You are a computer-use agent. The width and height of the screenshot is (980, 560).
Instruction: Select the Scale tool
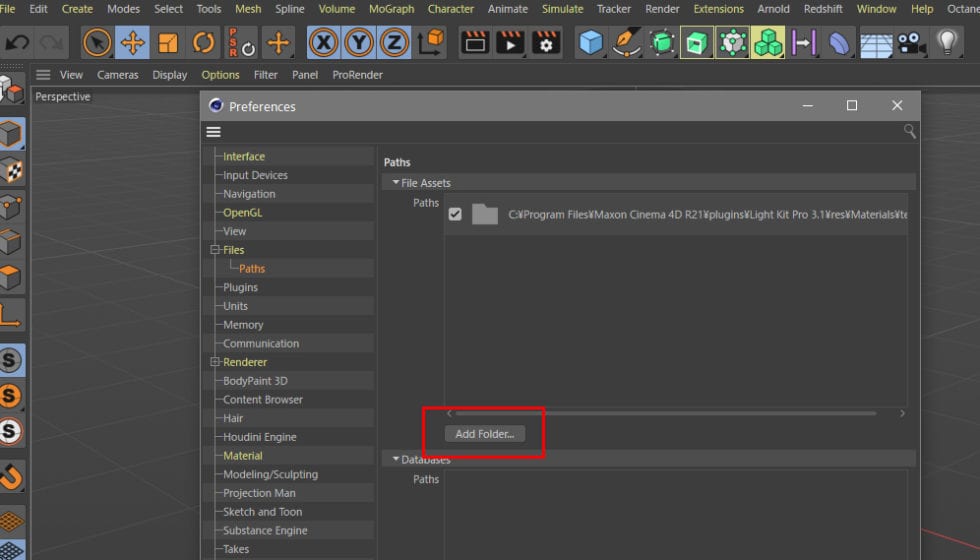pos(168,43)
